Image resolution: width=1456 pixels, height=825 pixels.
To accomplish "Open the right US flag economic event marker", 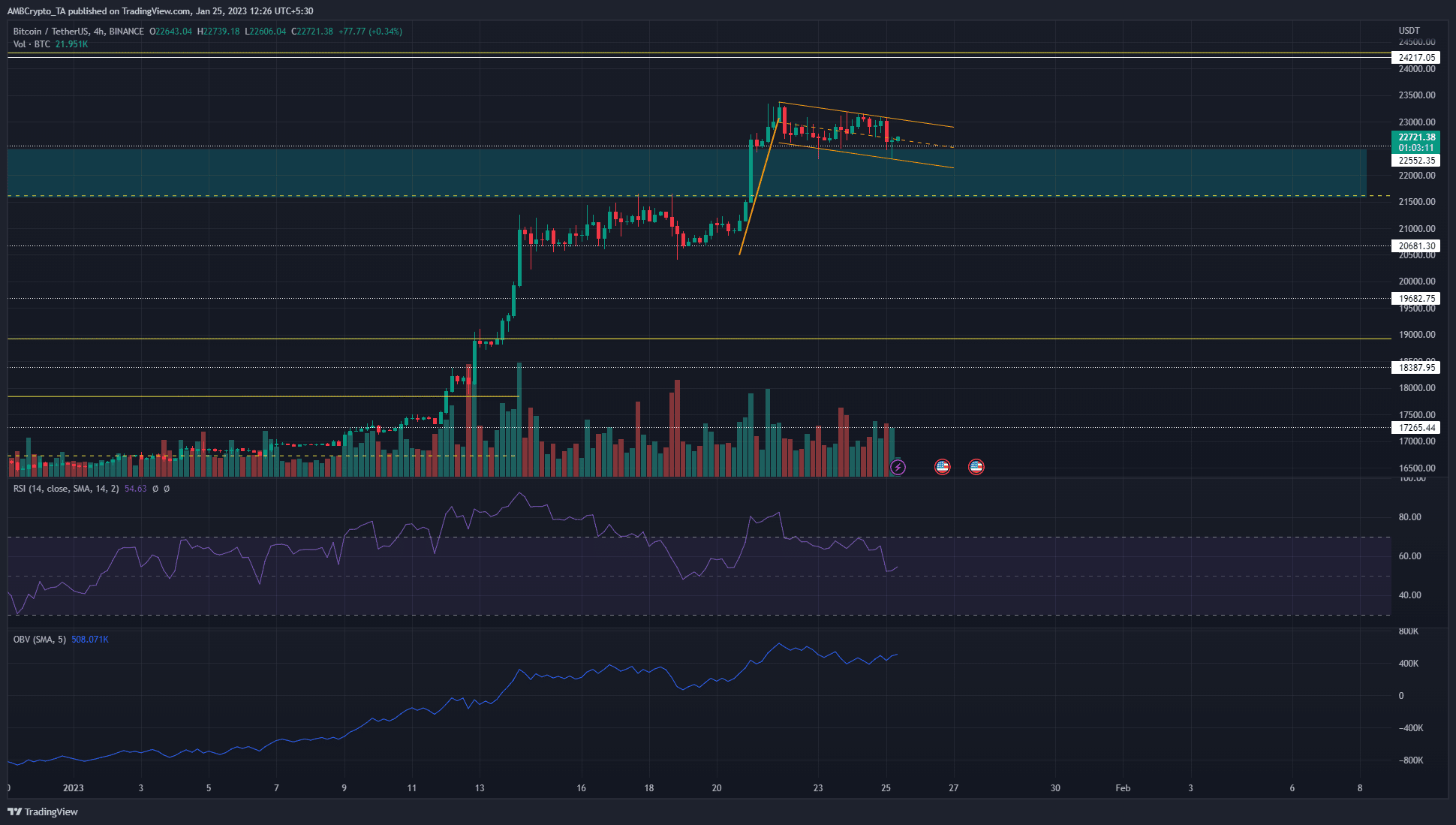I will (976, 467).
